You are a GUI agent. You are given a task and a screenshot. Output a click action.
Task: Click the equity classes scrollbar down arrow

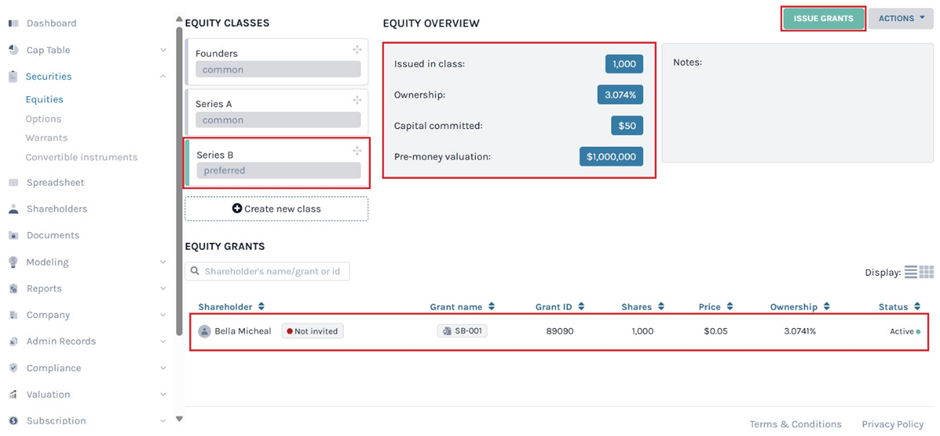179,419
